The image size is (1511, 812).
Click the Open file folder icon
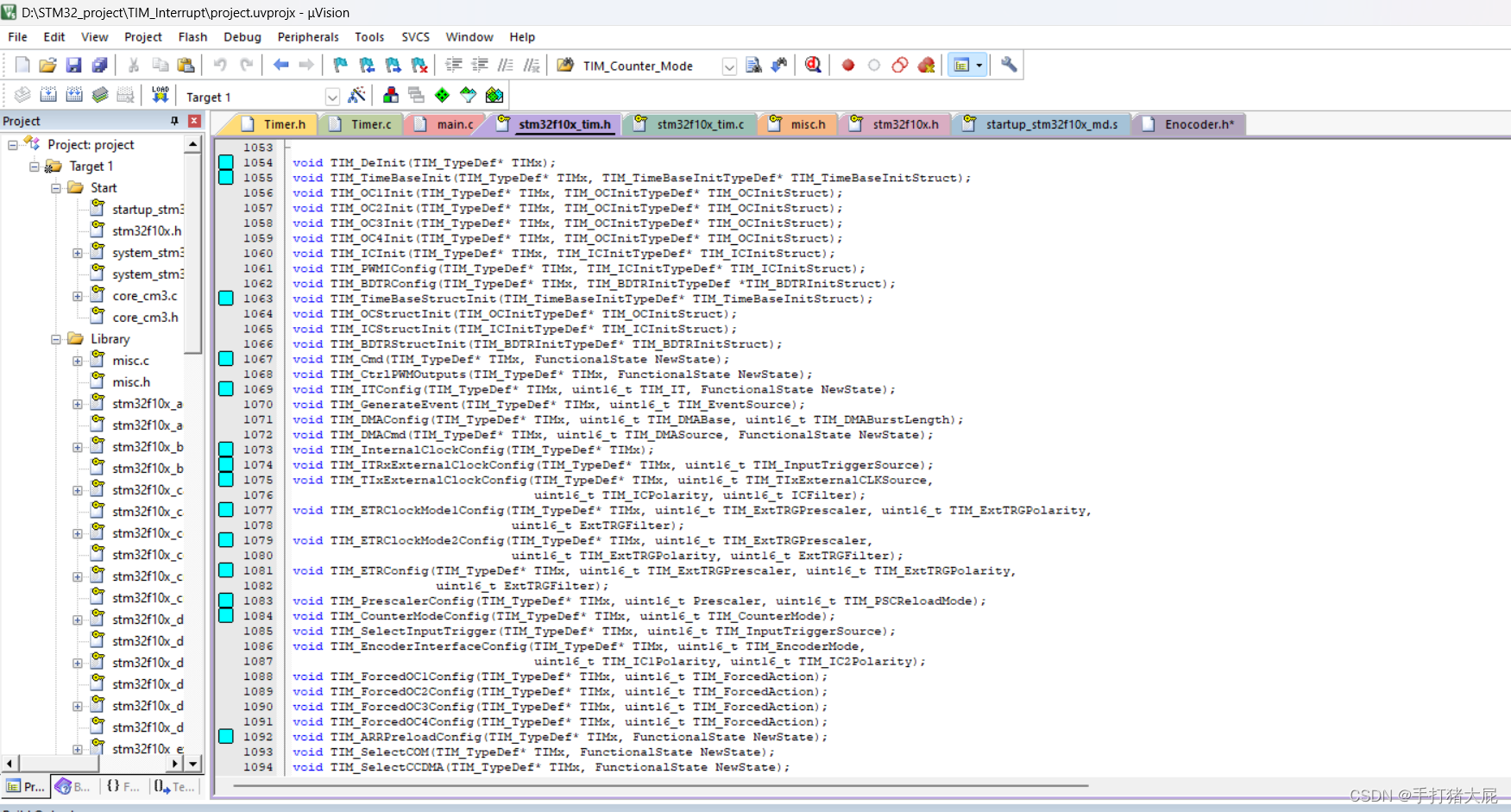[48, 65]
